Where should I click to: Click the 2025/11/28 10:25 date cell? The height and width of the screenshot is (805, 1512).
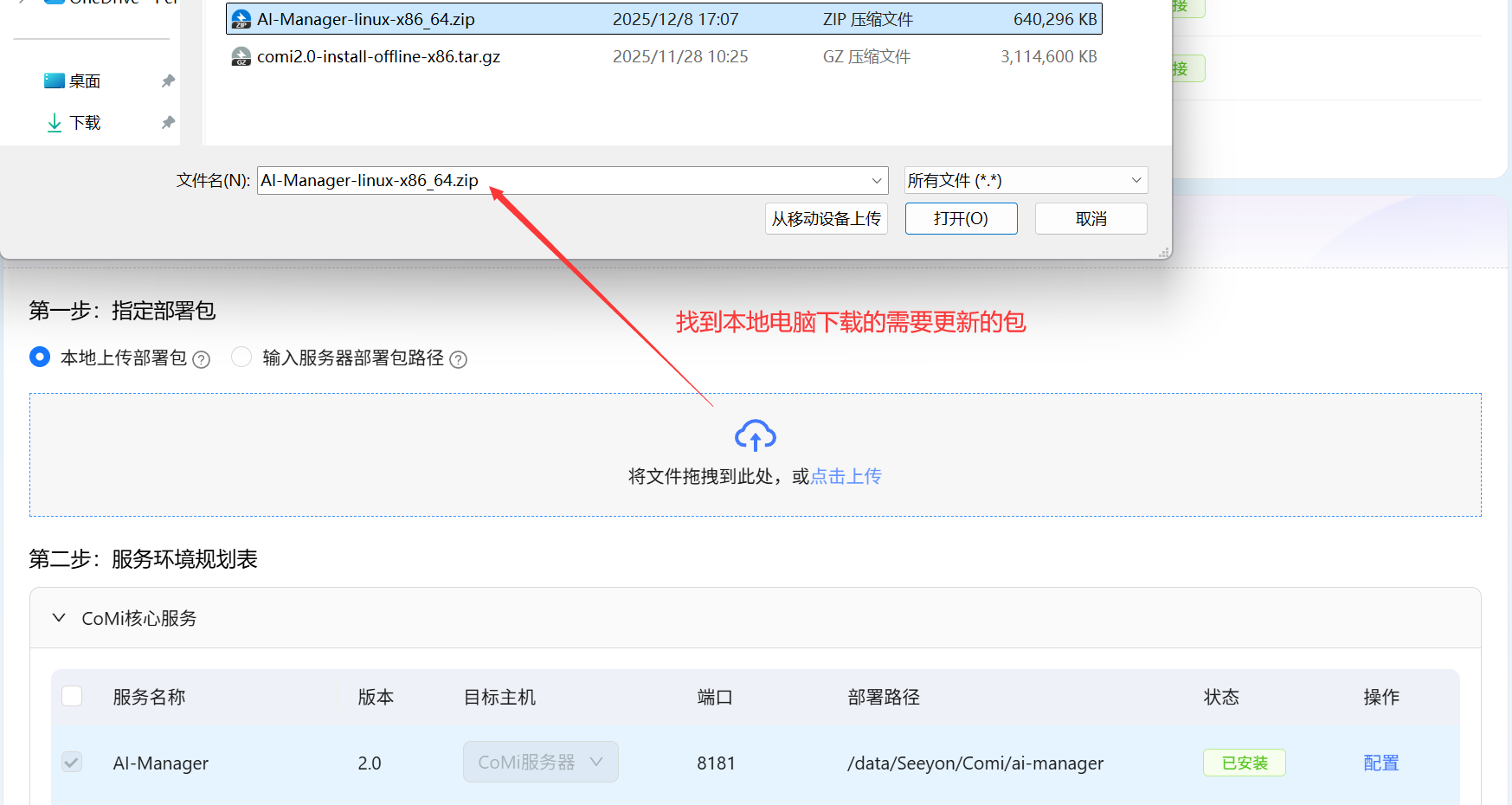680,56
